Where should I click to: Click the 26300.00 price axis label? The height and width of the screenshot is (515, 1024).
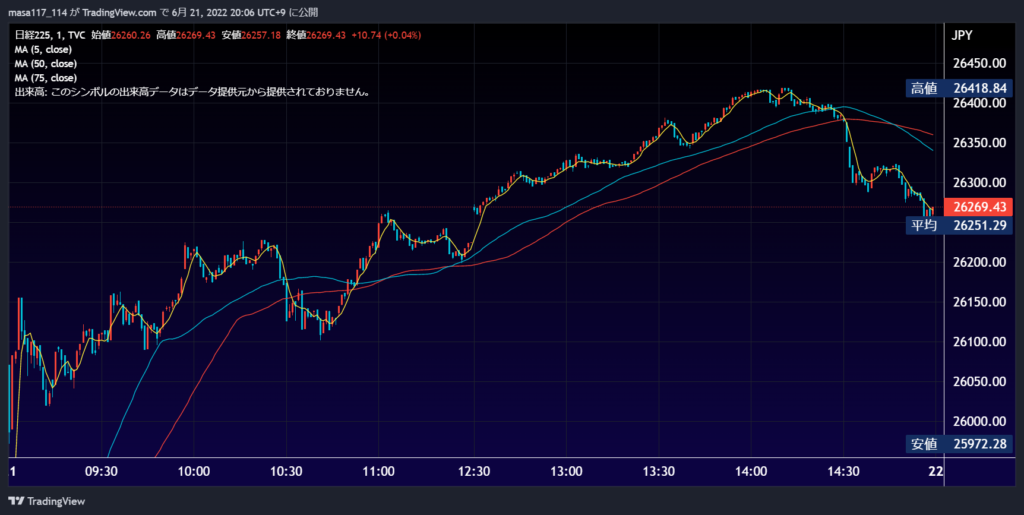point(978,183)
